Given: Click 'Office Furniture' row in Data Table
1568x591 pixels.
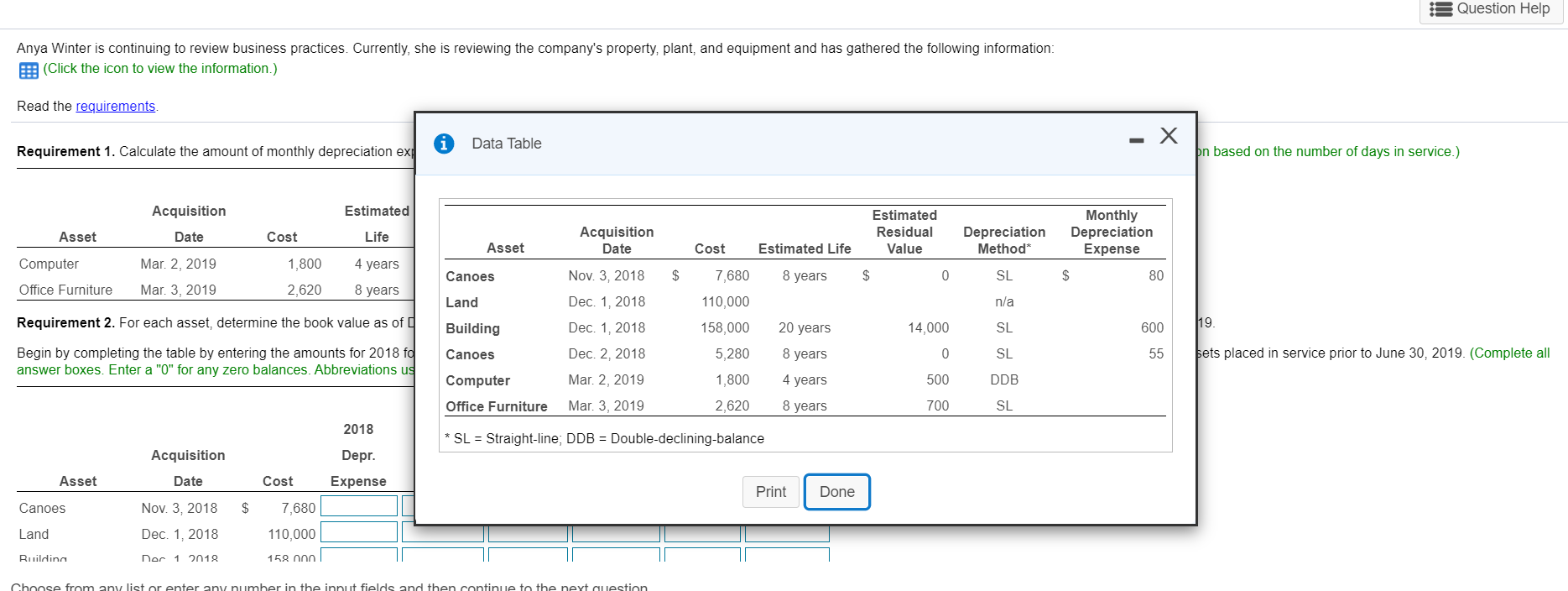Looking at the screenshot, I should [805, 405].
